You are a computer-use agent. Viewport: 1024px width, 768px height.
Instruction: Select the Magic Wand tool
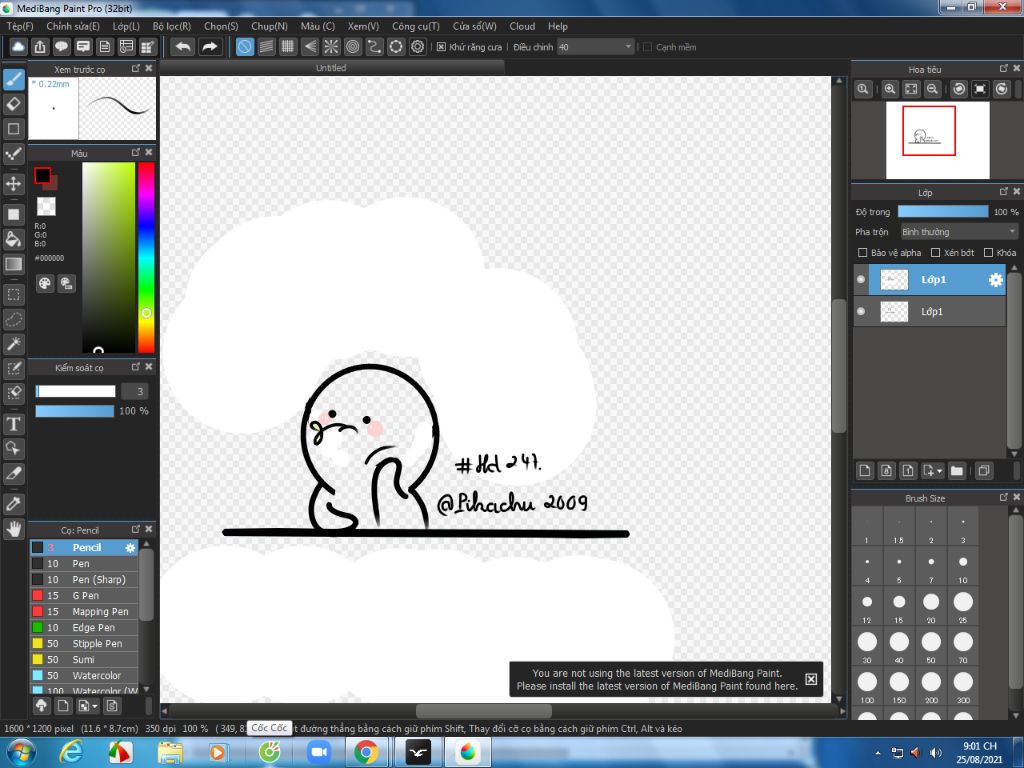click(14, 344)
